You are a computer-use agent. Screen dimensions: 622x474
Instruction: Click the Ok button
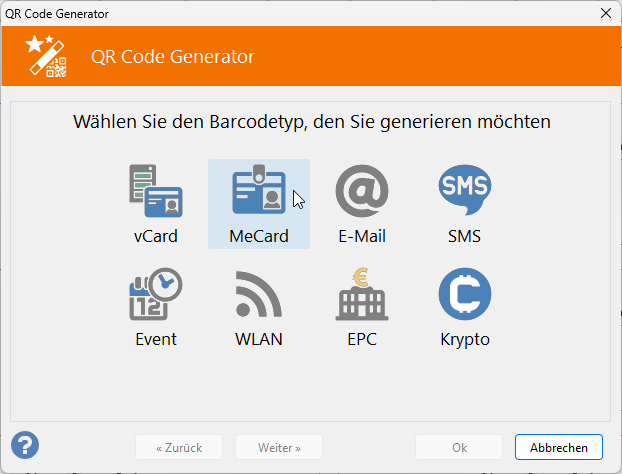[459, 447]
